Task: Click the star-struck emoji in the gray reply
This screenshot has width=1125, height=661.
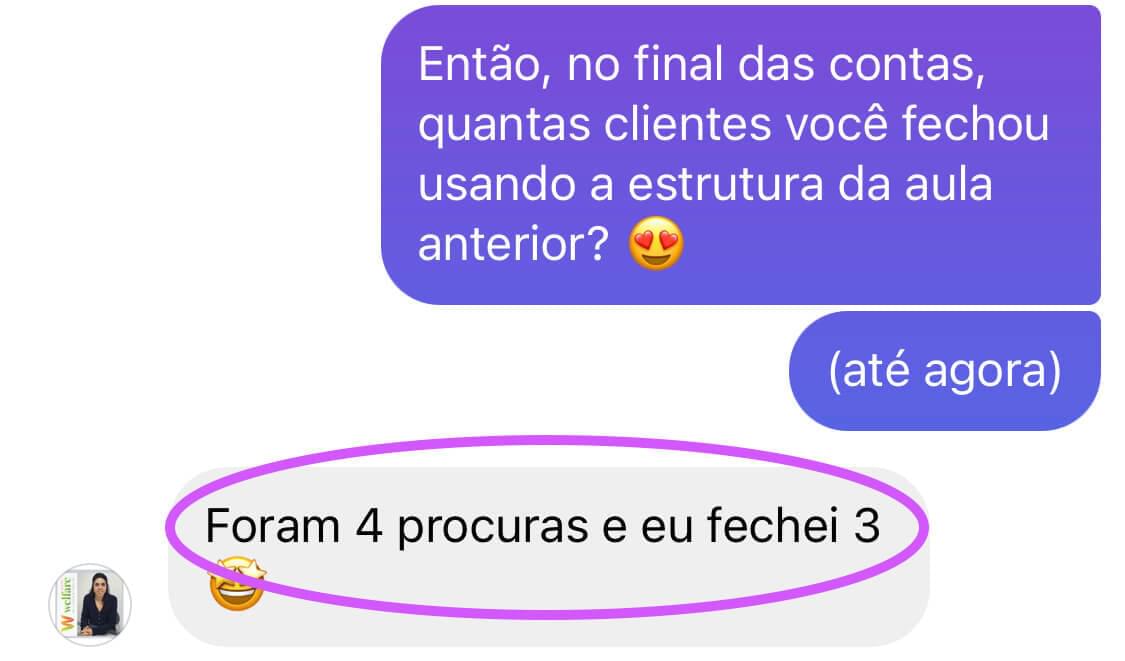Action: tap(237, 584)
